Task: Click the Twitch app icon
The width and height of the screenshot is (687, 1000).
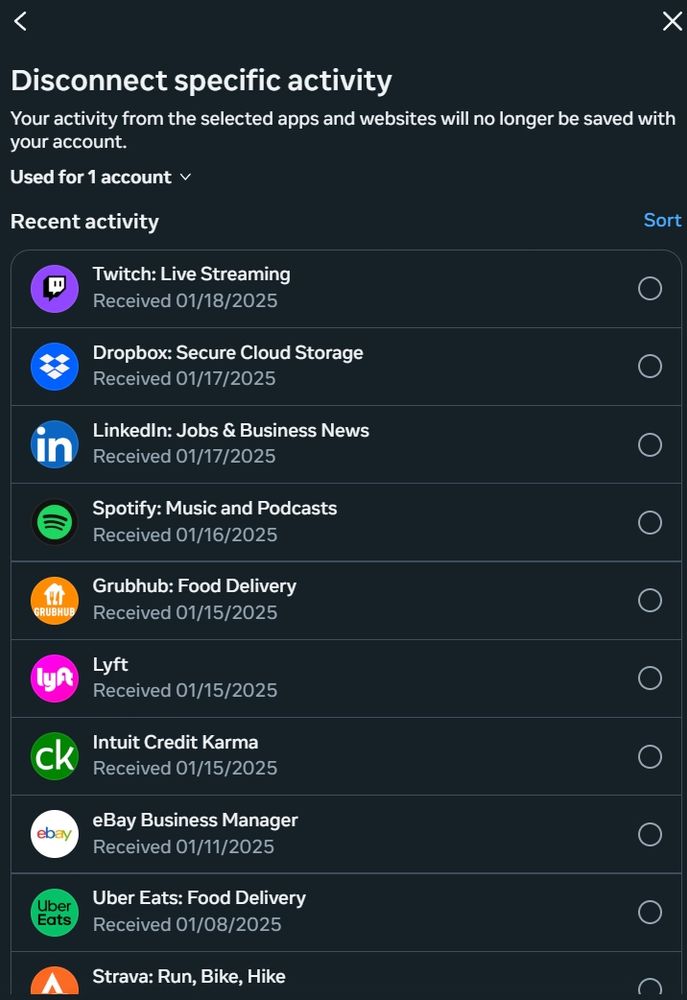Action: tap(54, 289)
